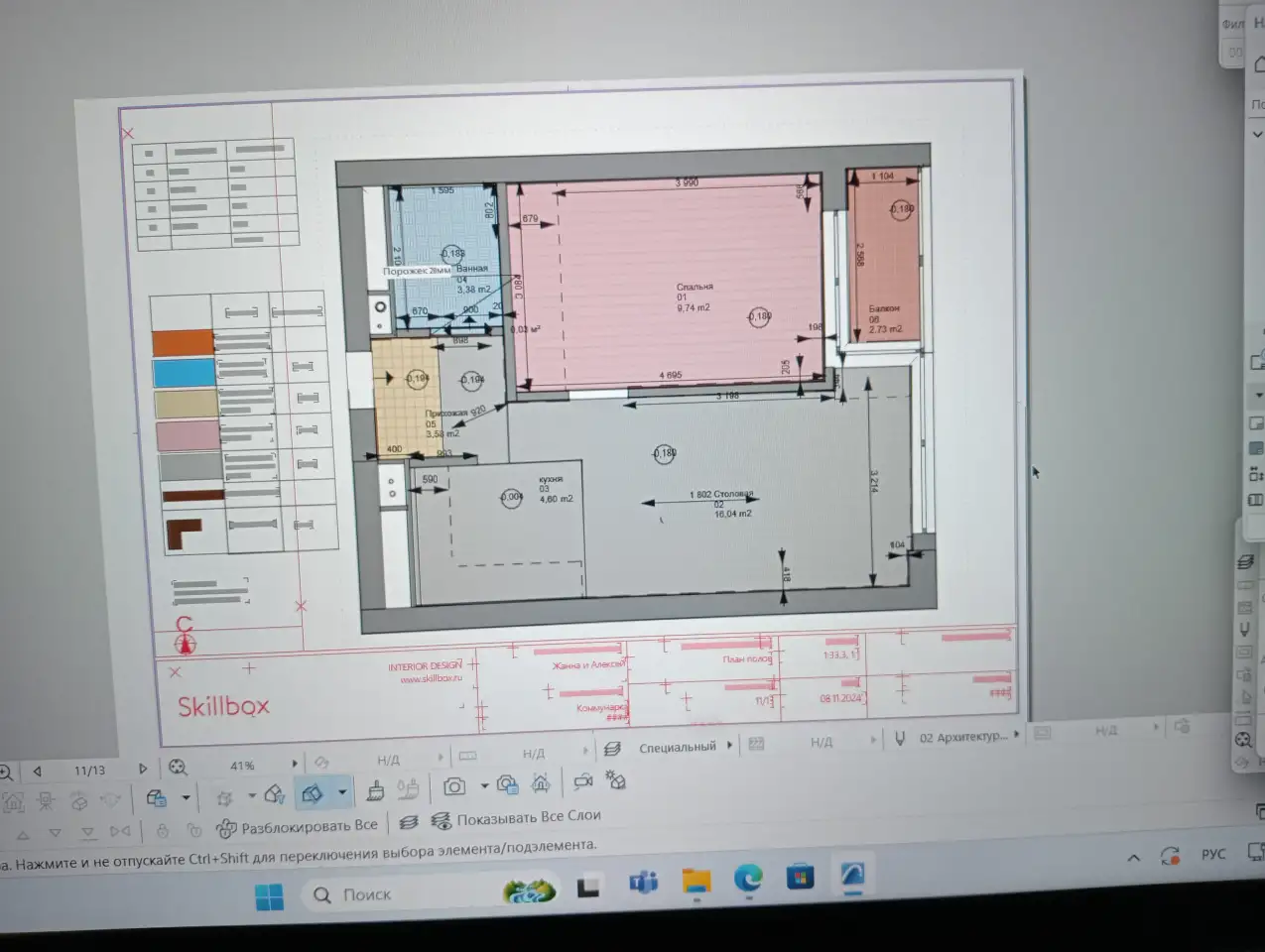The image size is (1265, 952).
Task: Show hidden tray icons chevron
Action: tap(1133, 858)
